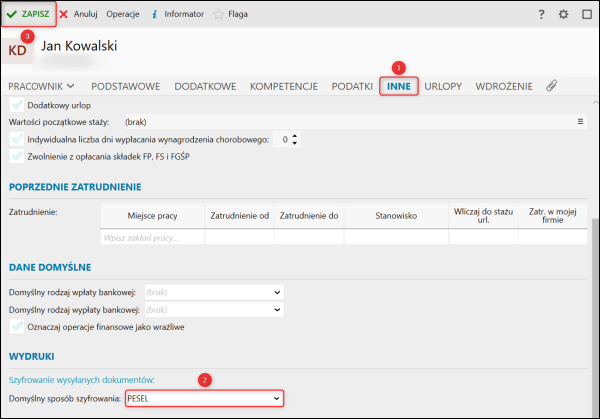This screenshot has width=600, height=419.
Task: Save the record with ZAPISZ
Action: (29, 14)
